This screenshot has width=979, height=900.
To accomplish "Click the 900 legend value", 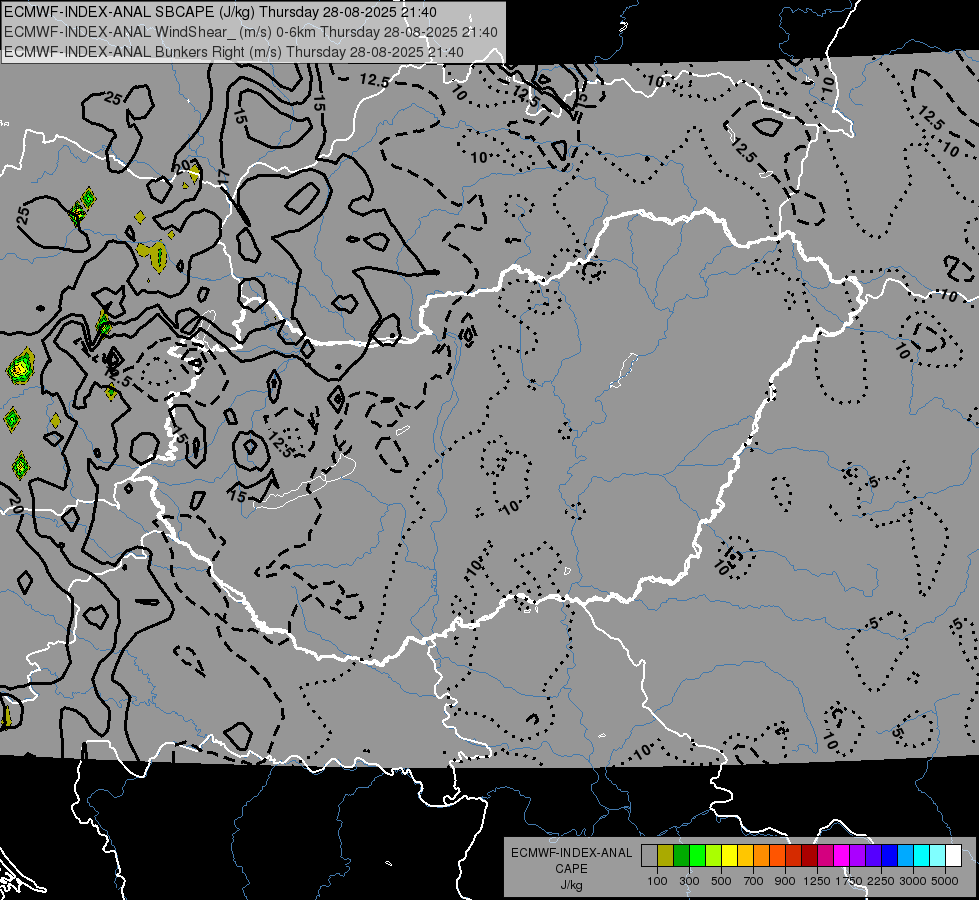I will point(785,881).
